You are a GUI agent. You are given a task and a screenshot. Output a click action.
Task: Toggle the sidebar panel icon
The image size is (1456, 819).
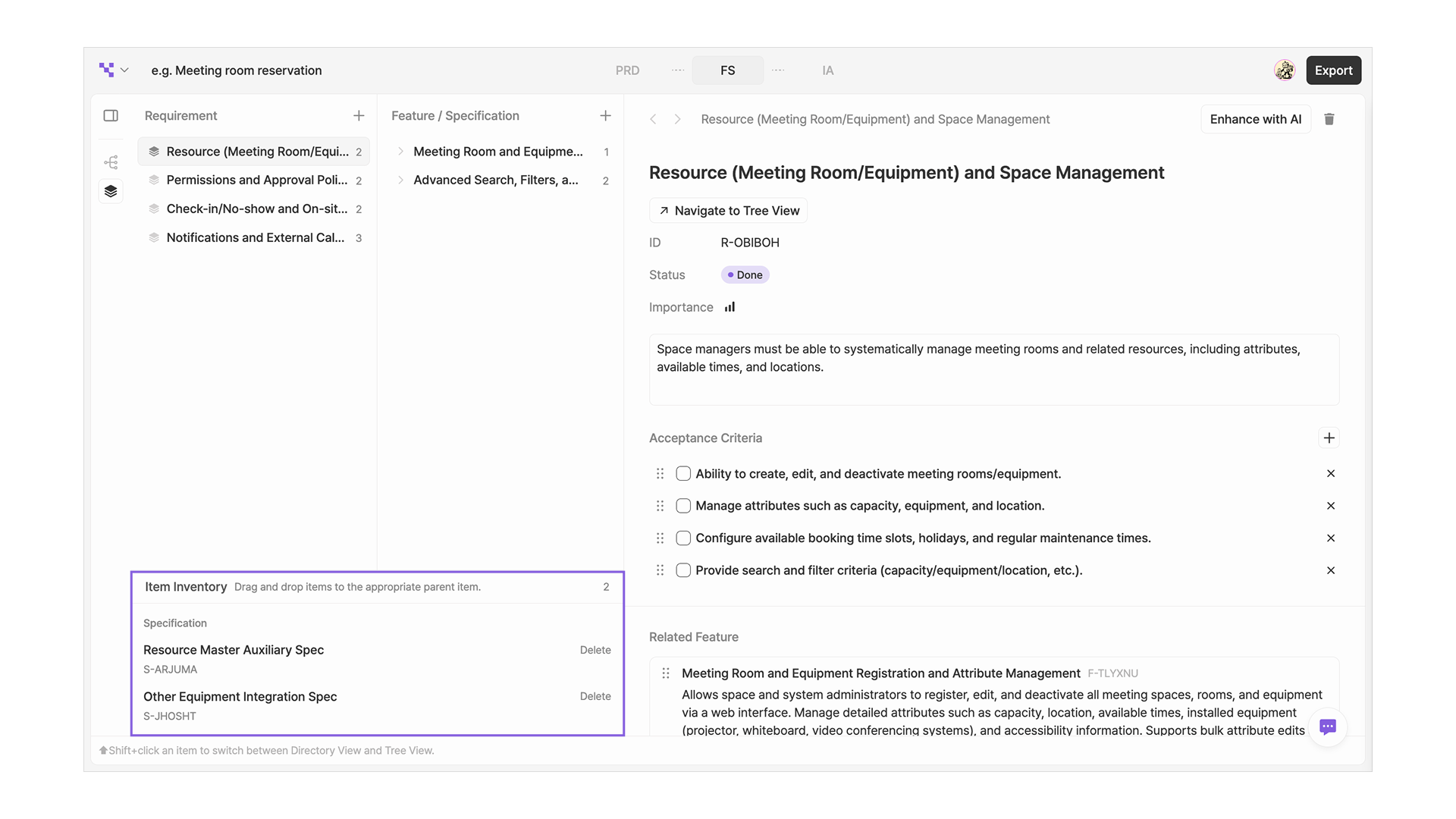(x=111, y=116)
